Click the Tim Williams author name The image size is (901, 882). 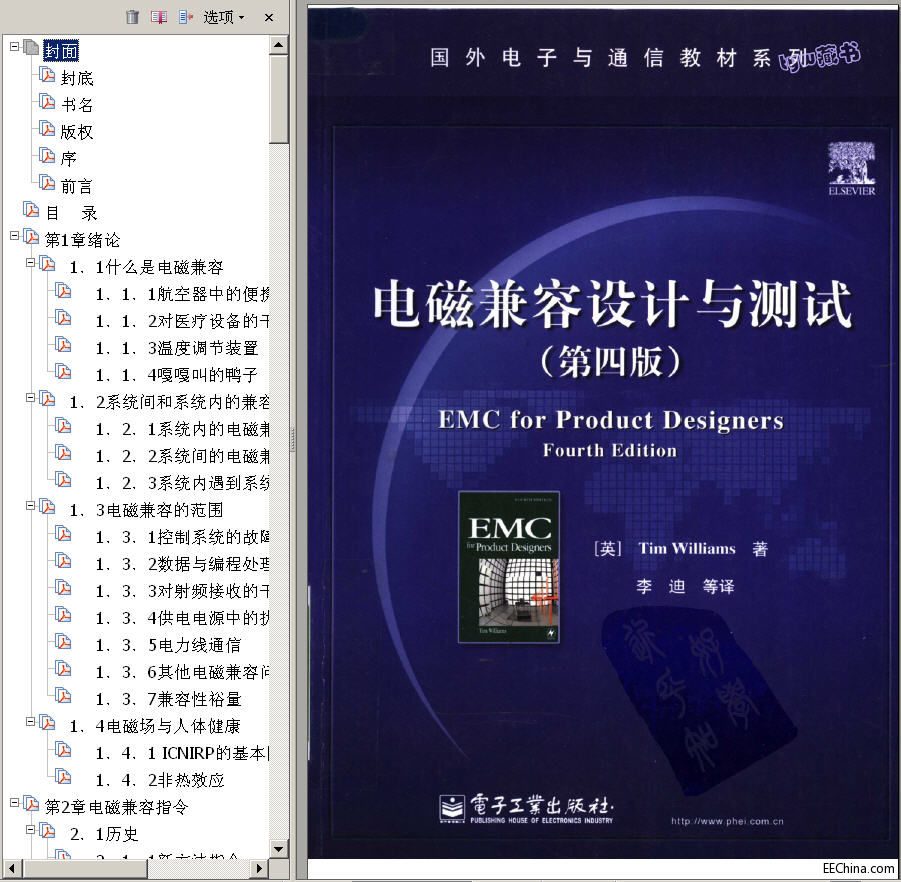click(687, 549)
